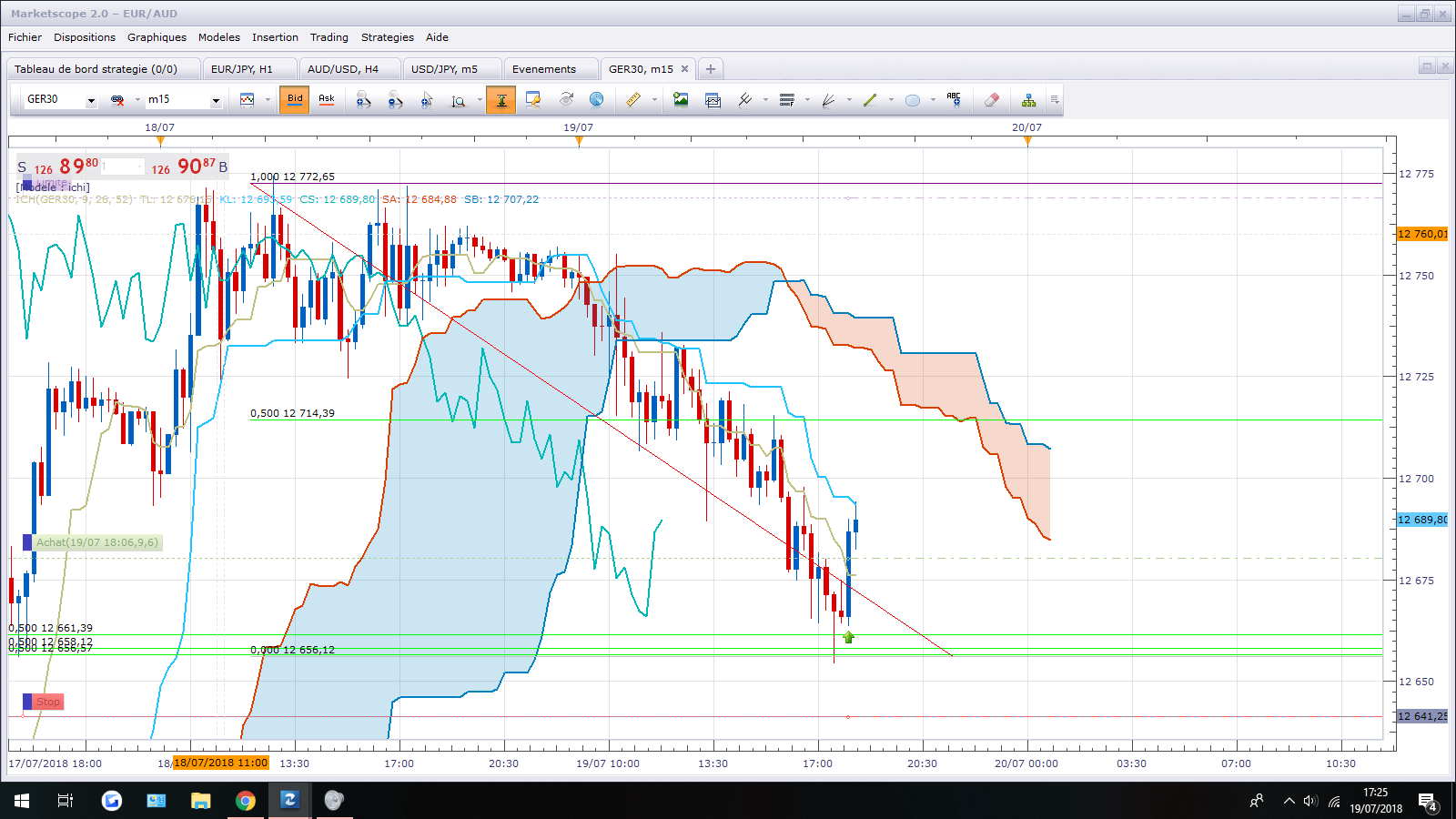Viewport: 1456px width, 819px height.
Task: Click the scroll chart forward icon
Action: [395, 100]
